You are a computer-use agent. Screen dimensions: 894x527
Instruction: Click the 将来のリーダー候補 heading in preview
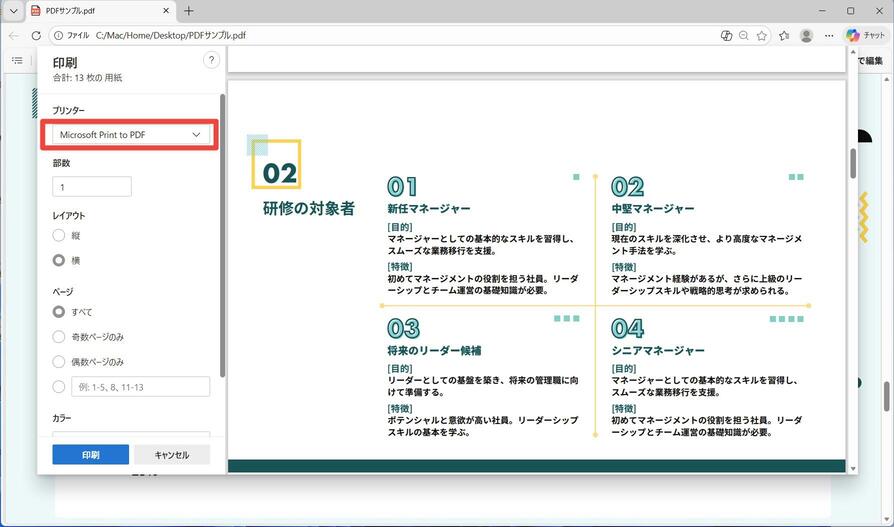coord(434,350)
